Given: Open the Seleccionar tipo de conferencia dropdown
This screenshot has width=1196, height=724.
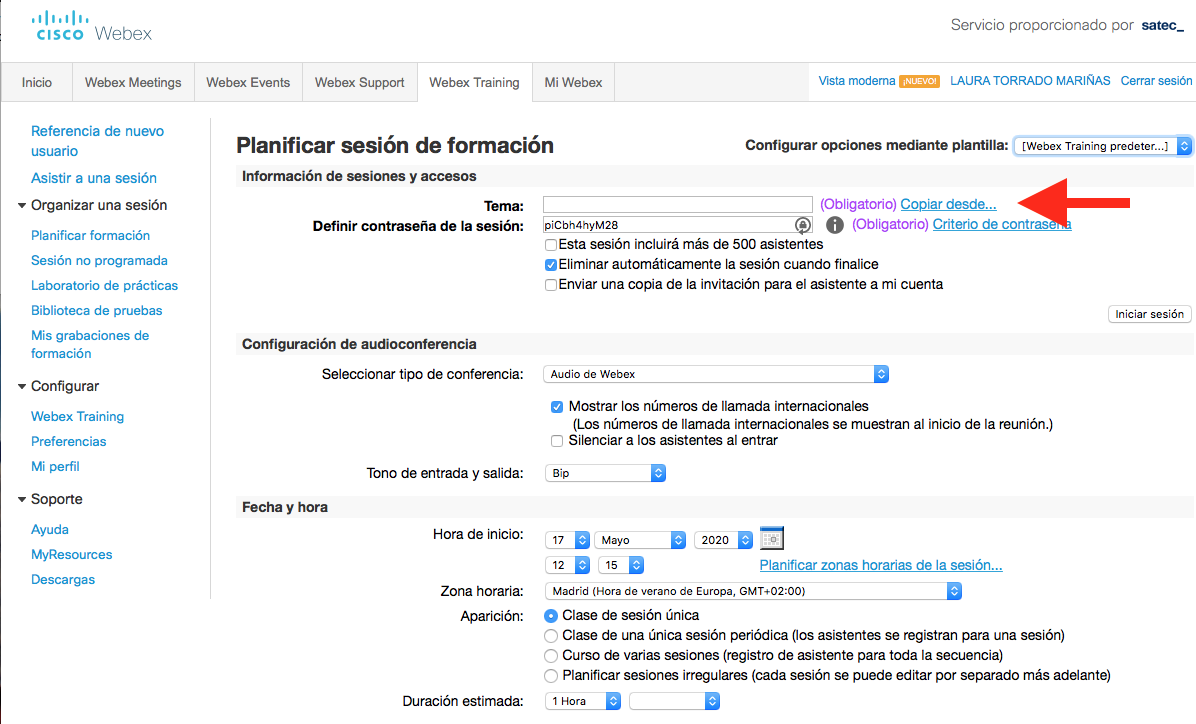Looking at the screenshot, I should 716,374.
